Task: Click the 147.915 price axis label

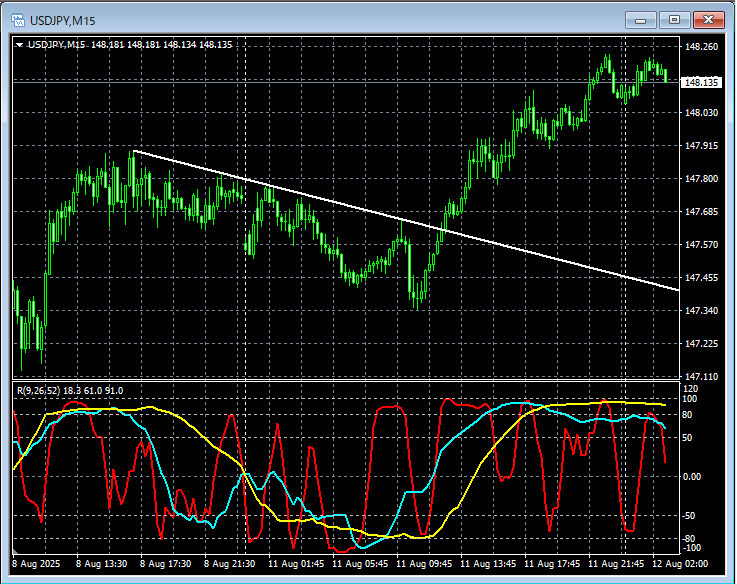Action: click(x=701, y=146)
